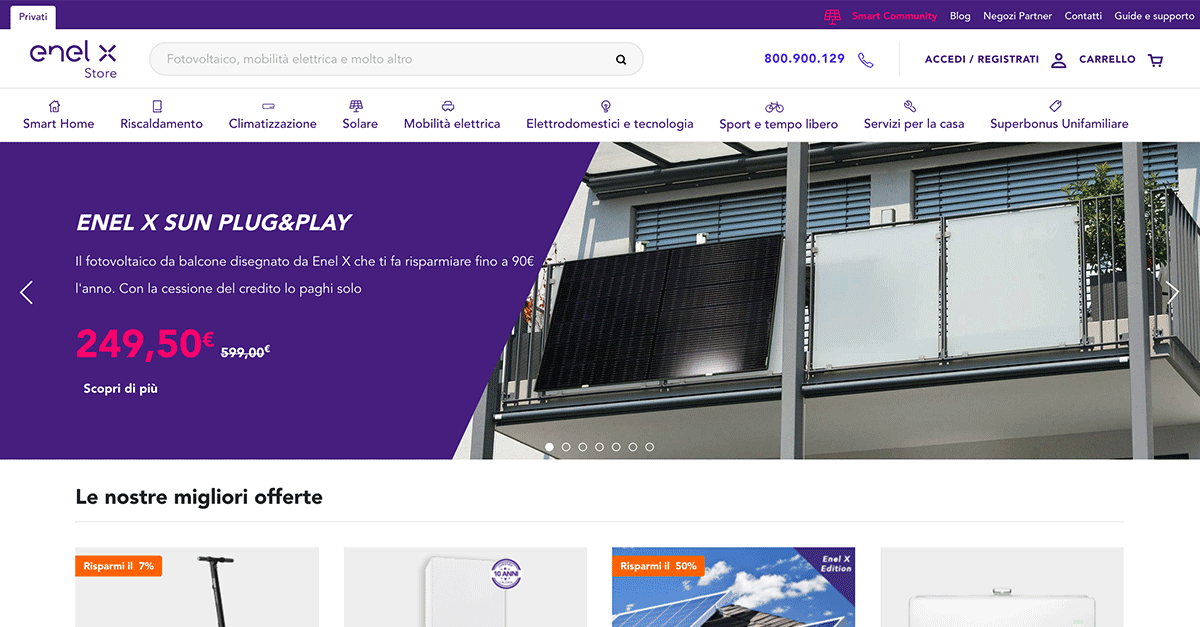Viewport: 1200px width, 627px height.
Task: Open Smart Home category via house icon
Action: point(55,106)
